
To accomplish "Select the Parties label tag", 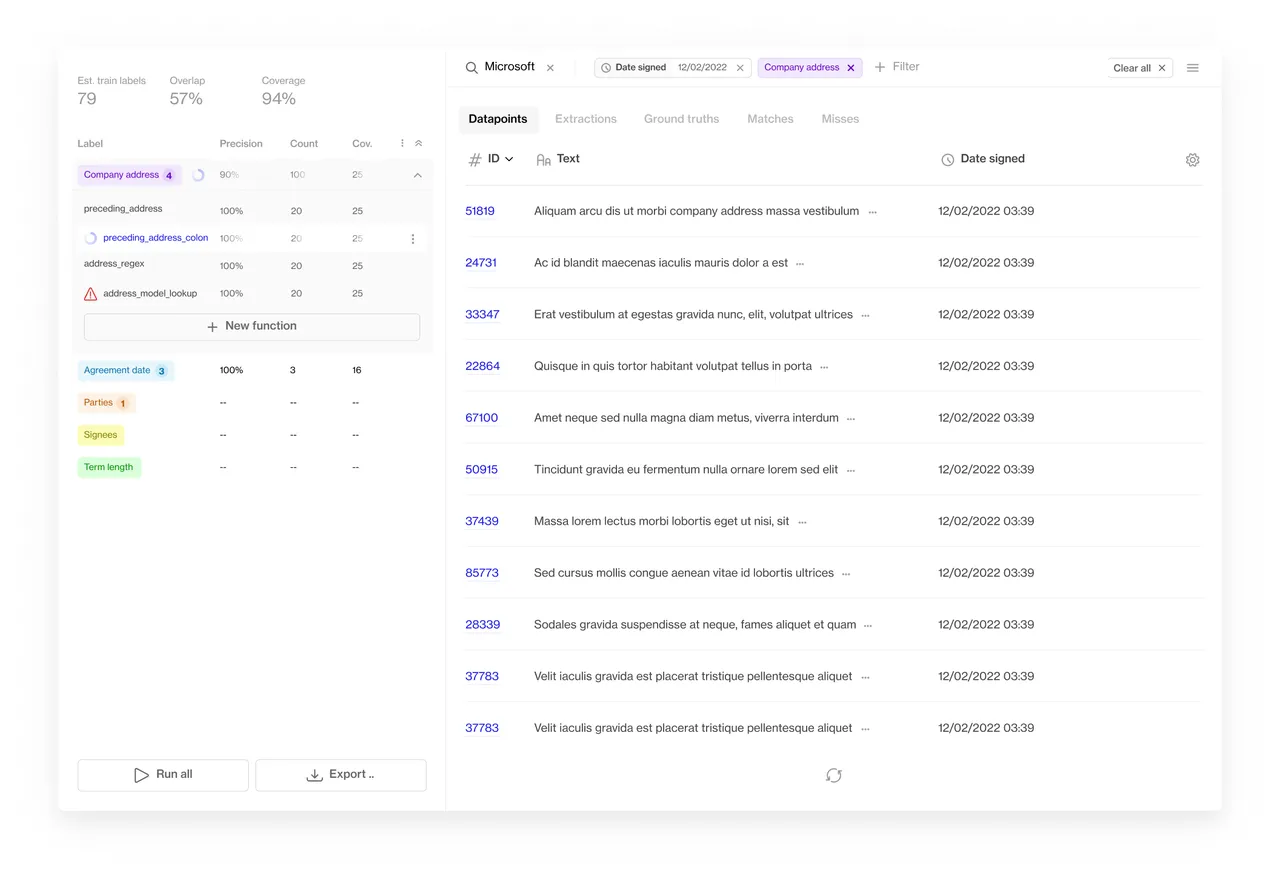I will 106,403.
